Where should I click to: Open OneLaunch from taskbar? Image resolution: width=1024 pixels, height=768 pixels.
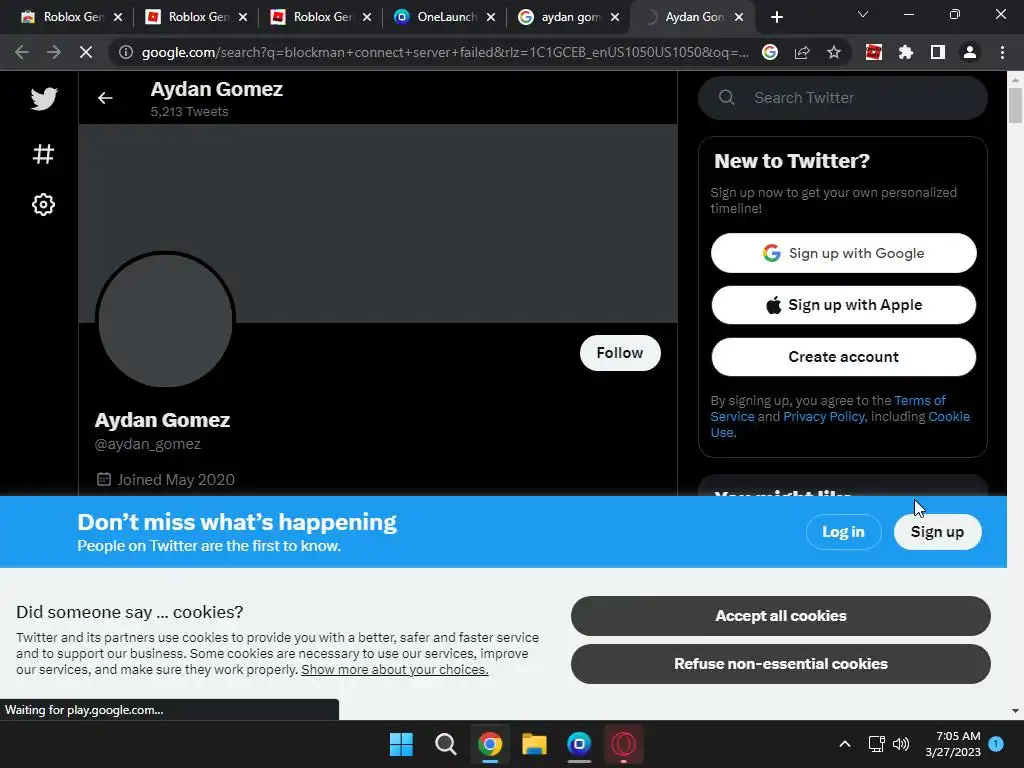pyautogui.click(x=579, y=744)
